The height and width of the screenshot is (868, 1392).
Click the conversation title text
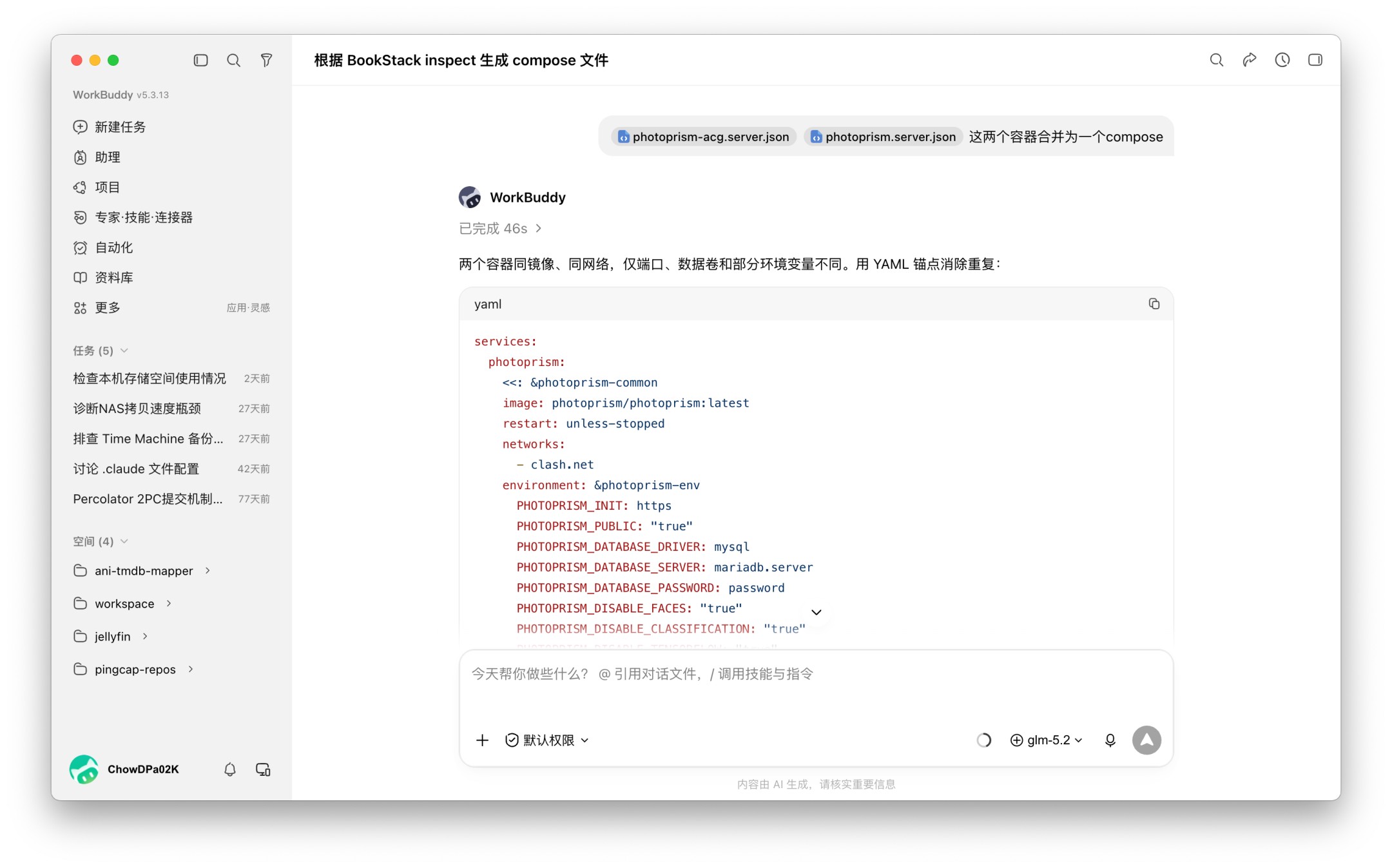[x=461, y=60]
